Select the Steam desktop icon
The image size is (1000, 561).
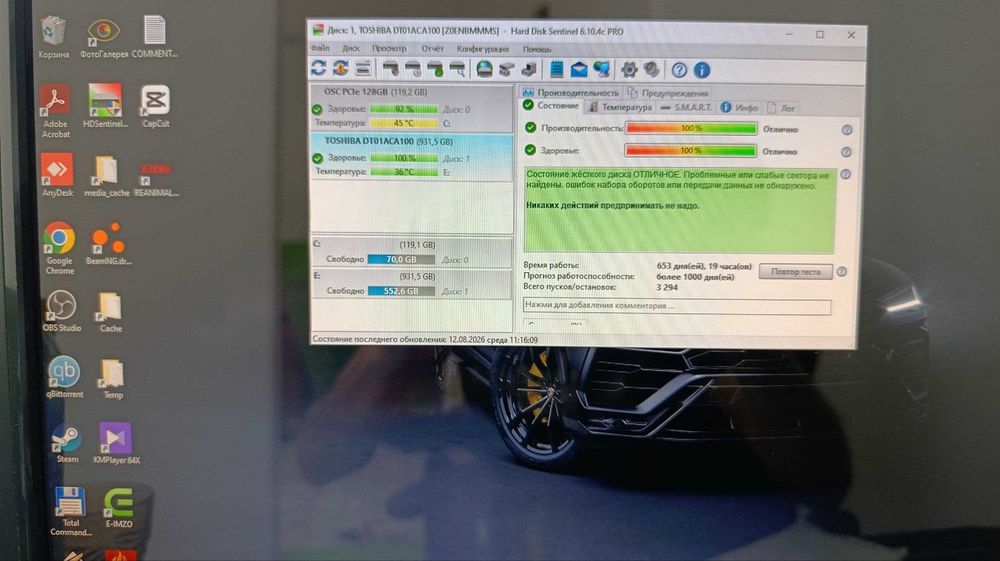coord(67,443)
